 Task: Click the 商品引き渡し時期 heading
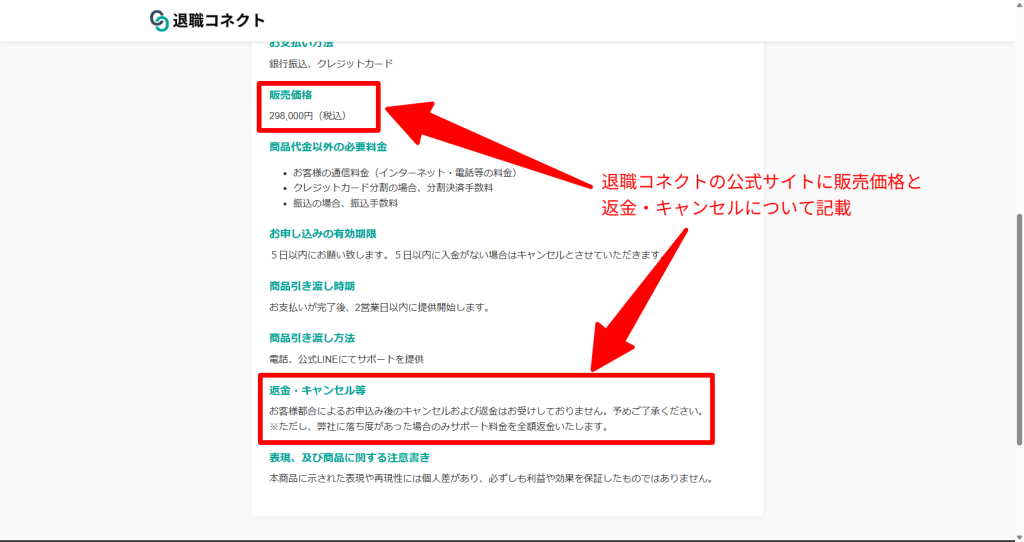(312, 286)
